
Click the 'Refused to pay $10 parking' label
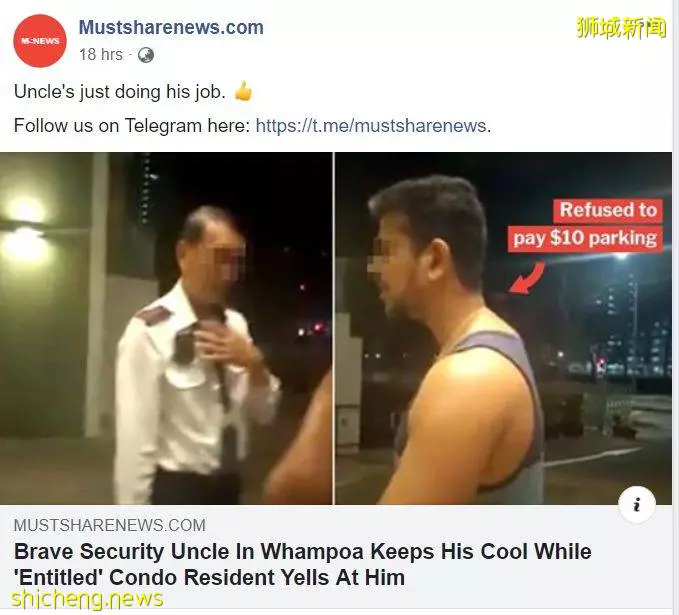(x=585, y=224)
